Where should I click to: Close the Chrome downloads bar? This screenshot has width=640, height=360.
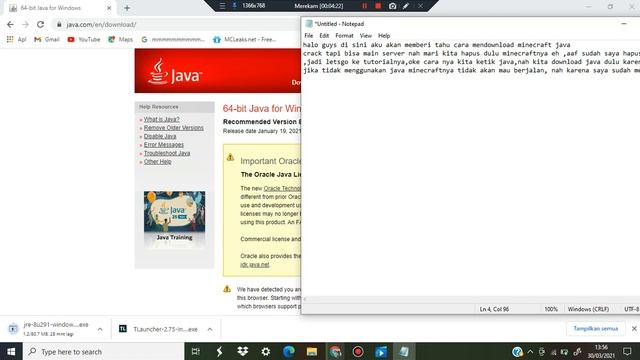pyautogui.click(x=634, y=329)
